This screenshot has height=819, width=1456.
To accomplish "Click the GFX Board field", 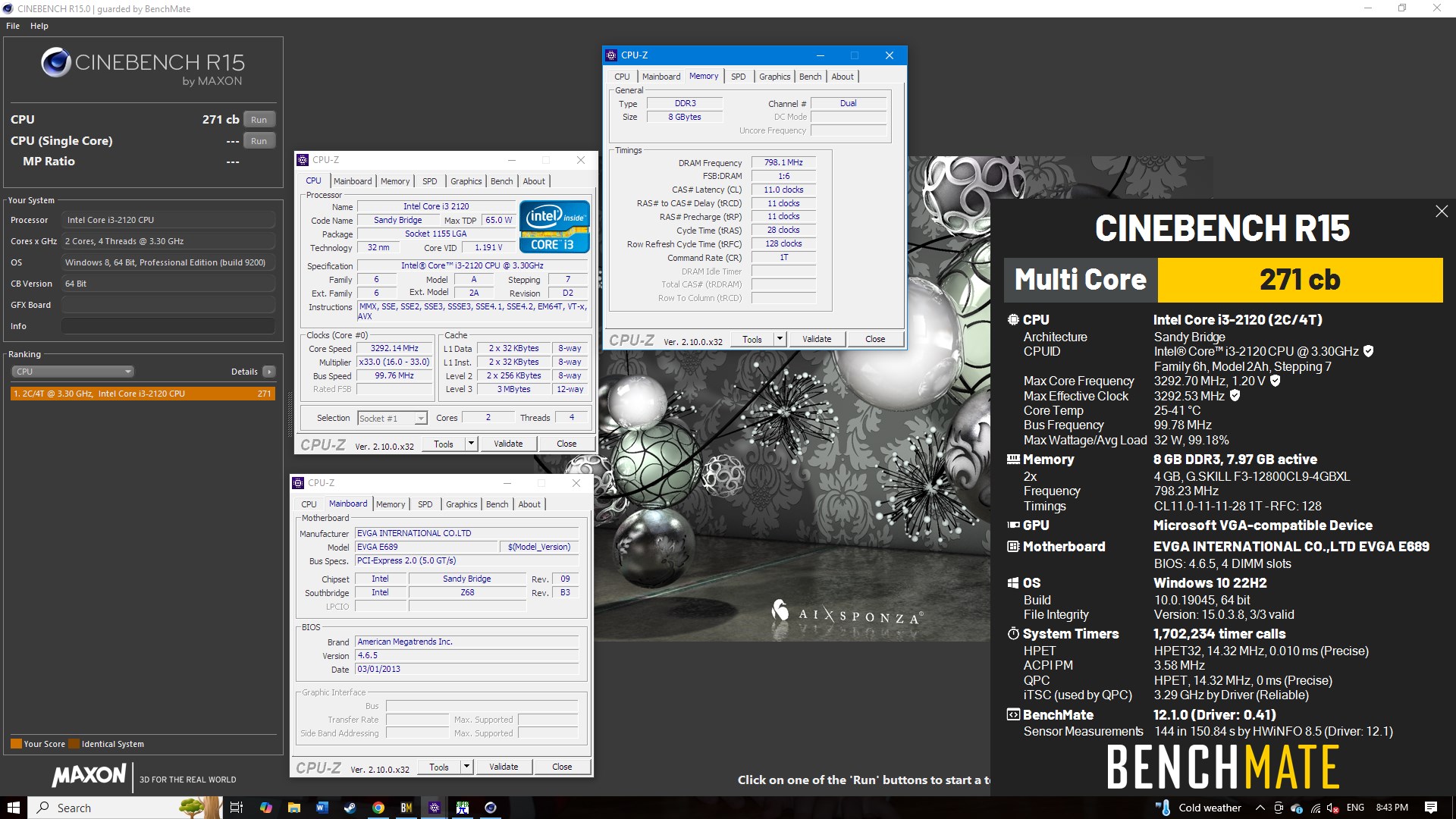I will (x=168, y=305).
